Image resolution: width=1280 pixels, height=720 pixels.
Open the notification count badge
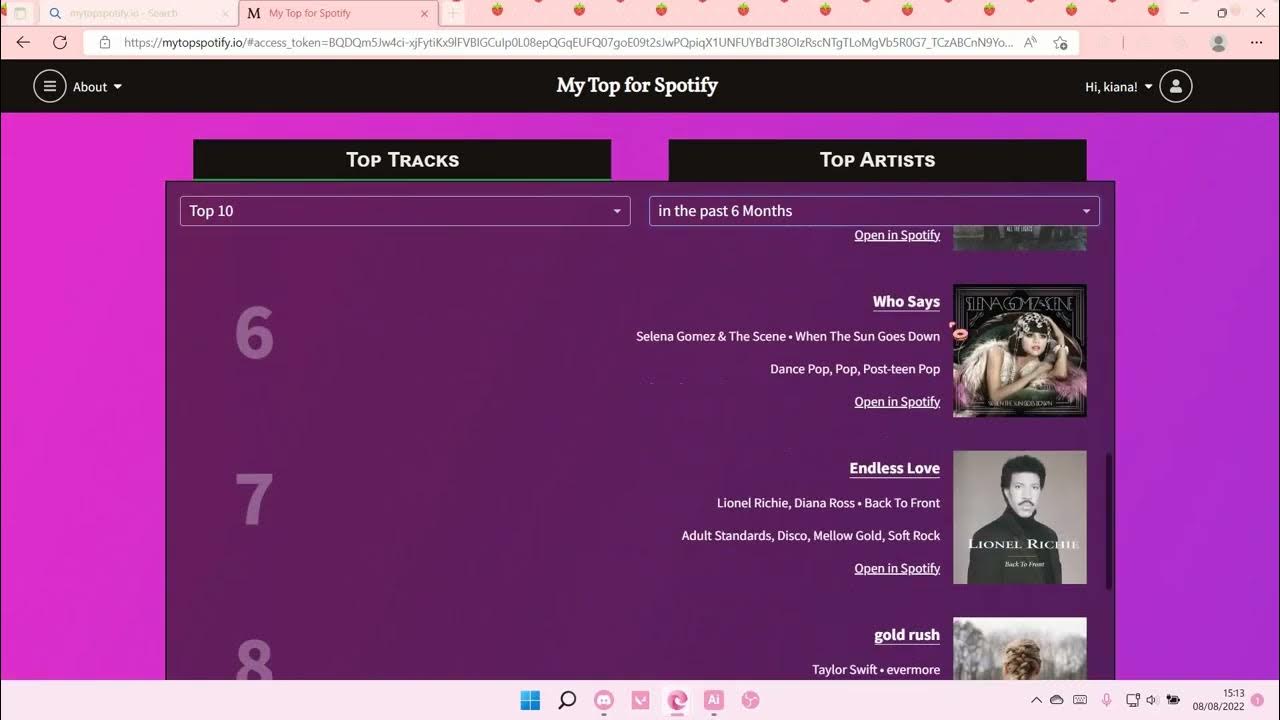click(x=1258, y=700)
